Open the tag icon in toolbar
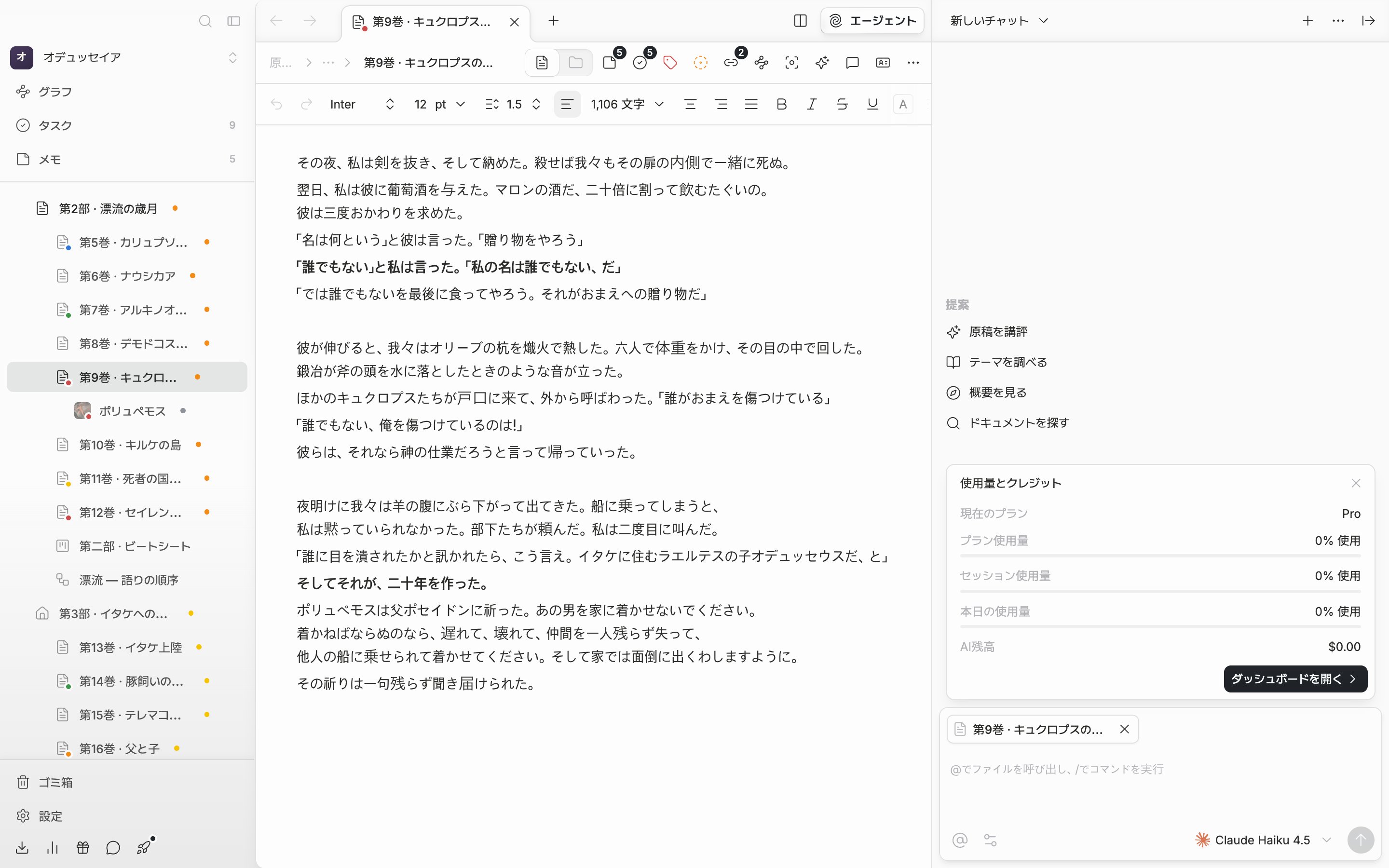The image size is (1389, 868). [x=670, y=63]
